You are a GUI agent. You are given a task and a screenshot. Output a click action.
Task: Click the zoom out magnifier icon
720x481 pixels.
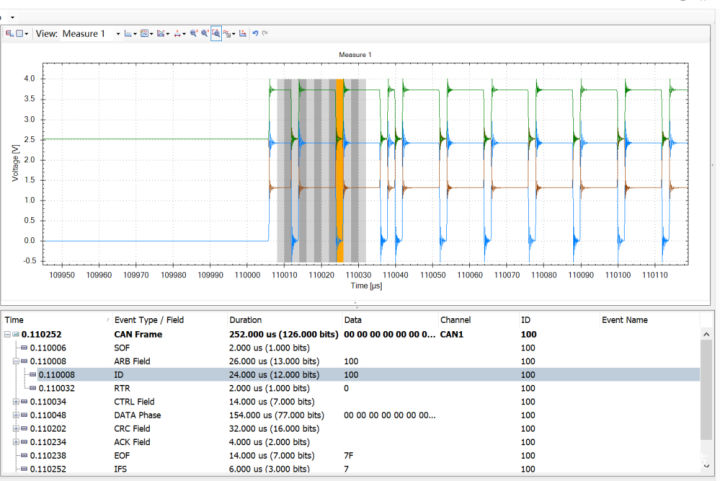204,34
